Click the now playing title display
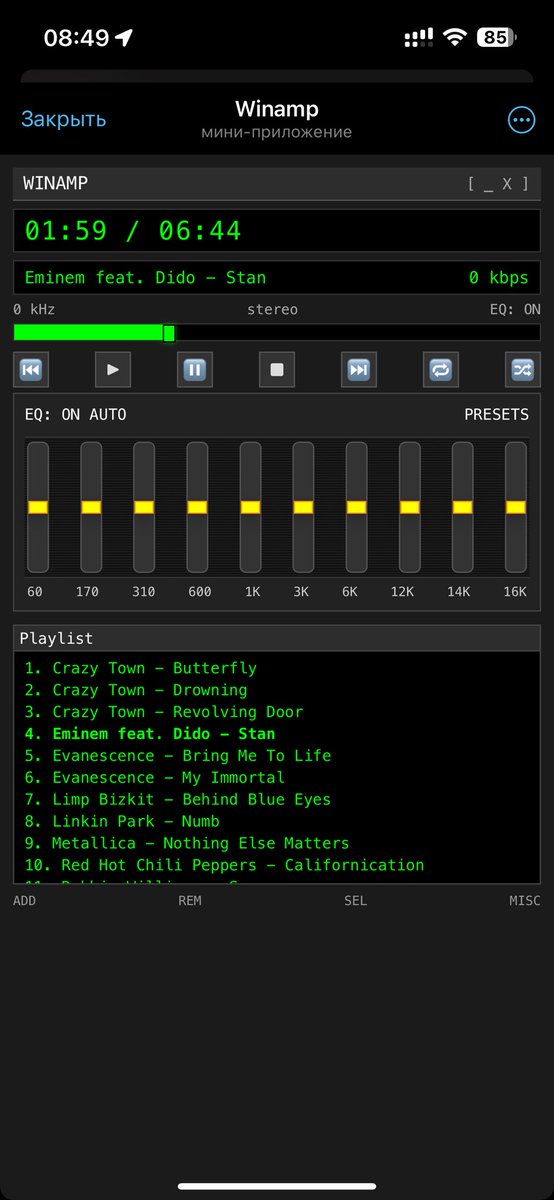 [146, 278]
